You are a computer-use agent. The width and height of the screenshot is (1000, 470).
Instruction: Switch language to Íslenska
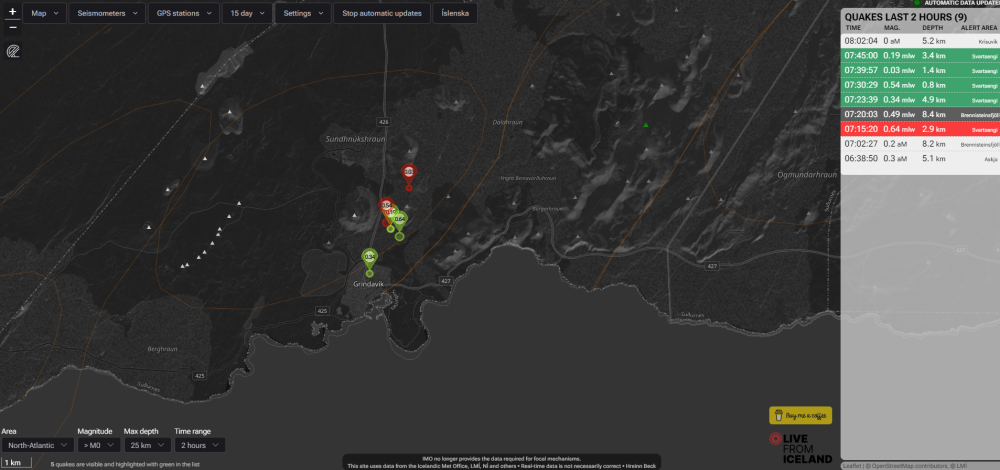click(x=456, y=14)
